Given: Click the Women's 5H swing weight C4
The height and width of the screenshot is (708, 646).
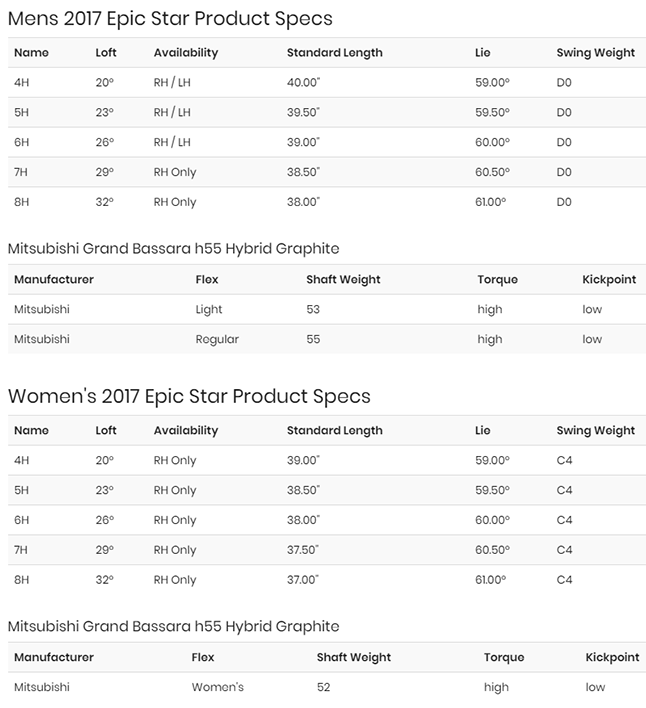Looking at the screenshot, I should point(564,490).
